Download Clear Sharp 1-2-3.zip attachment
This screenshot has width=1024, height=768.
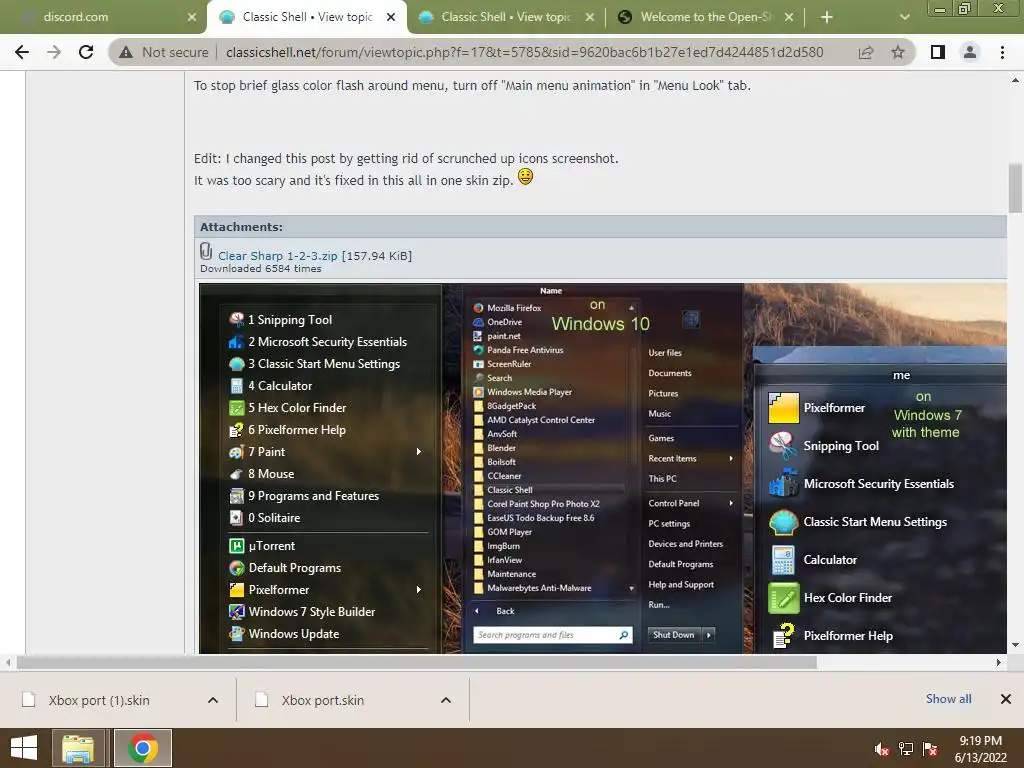coord(278,256)
